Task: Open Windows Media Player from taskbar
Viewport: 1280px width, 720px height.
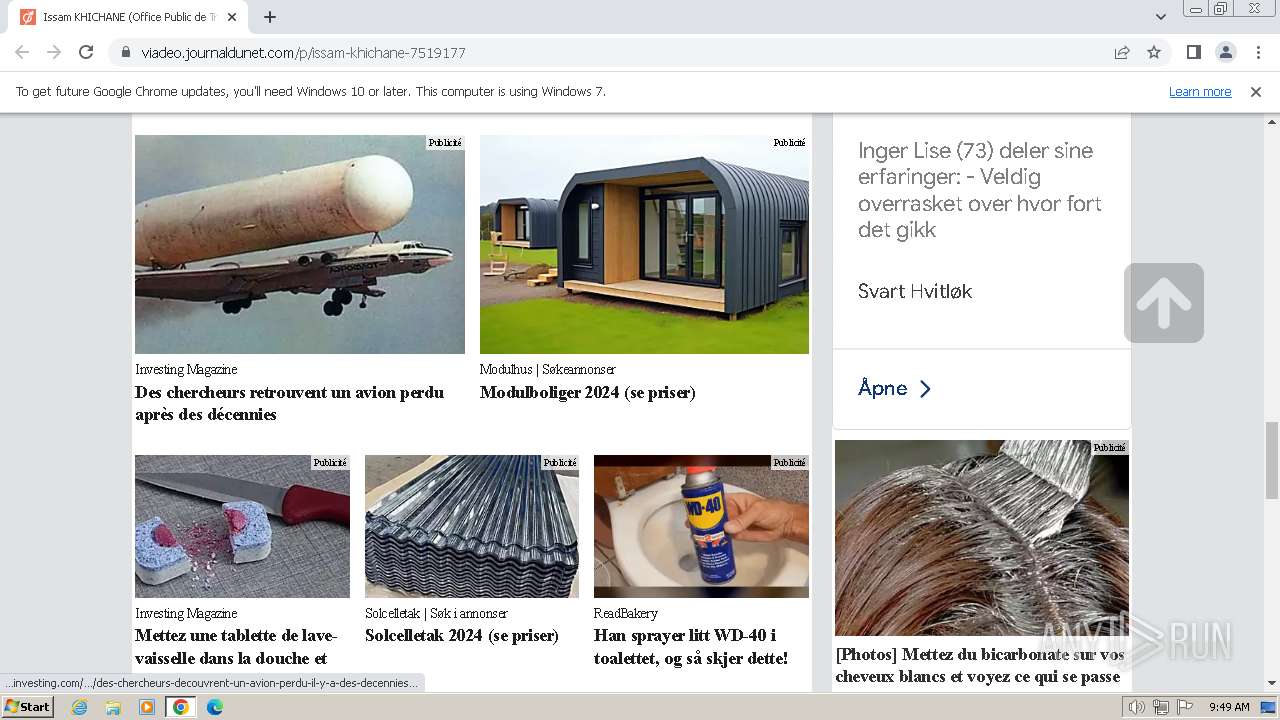Action: tap(147, 707)
